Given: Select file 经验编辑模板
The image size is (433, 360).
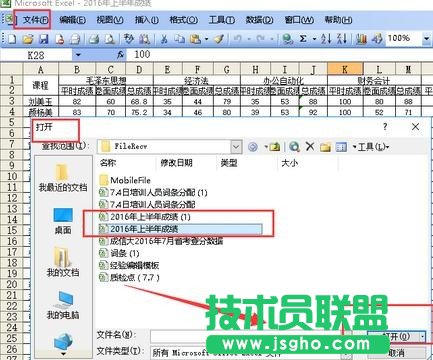Looking at the screenshot, I should 129,265.
